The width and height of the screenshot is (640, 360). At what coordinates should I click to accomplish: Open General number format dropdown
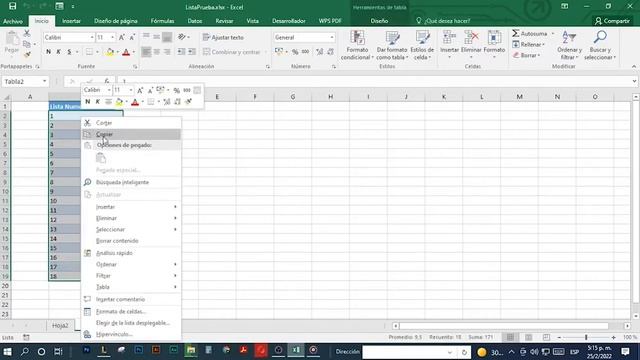pyautogui.click(x=332, y=38)
